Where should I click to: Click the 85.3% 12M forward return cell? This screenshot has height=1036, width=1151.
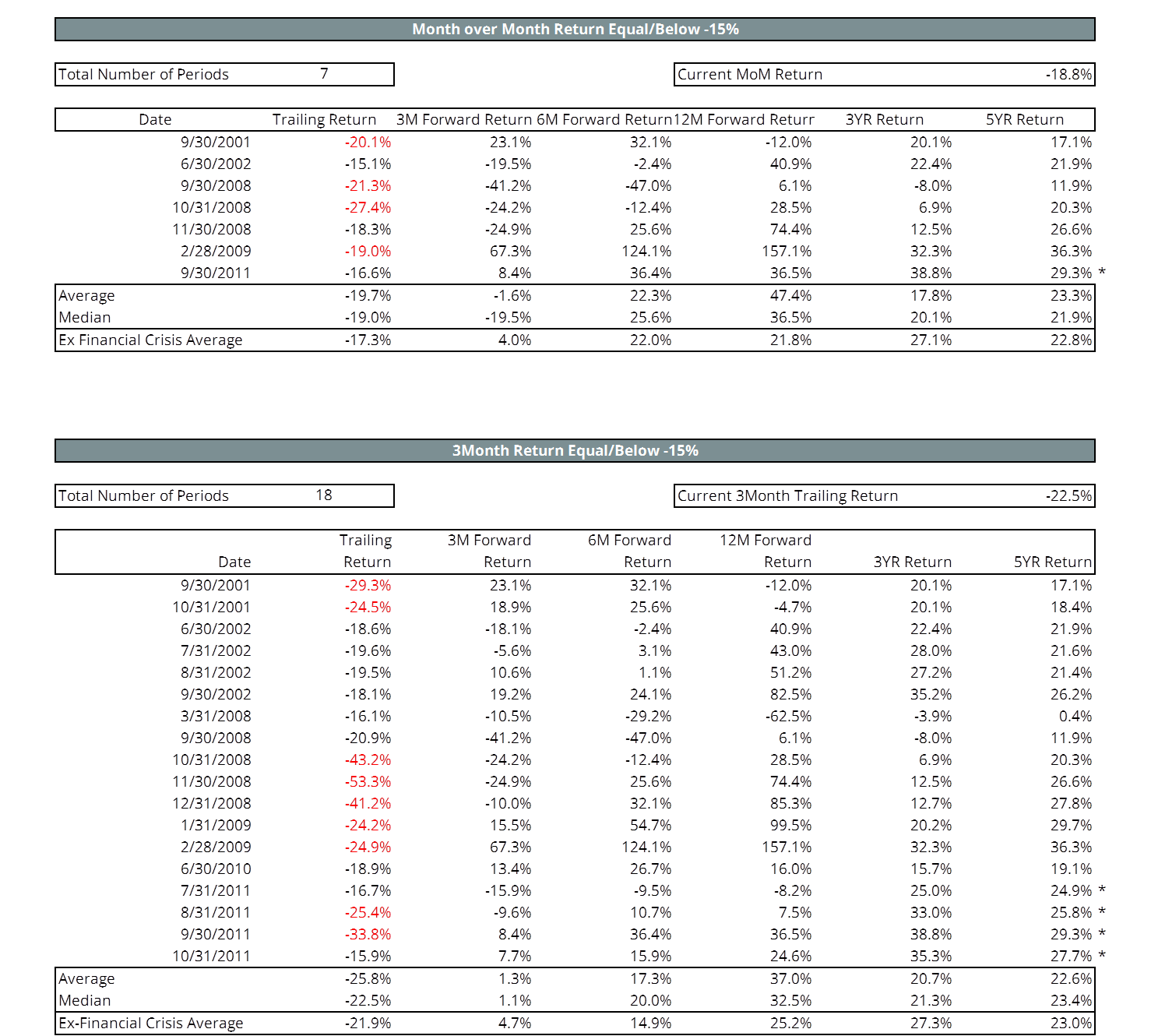790,804
